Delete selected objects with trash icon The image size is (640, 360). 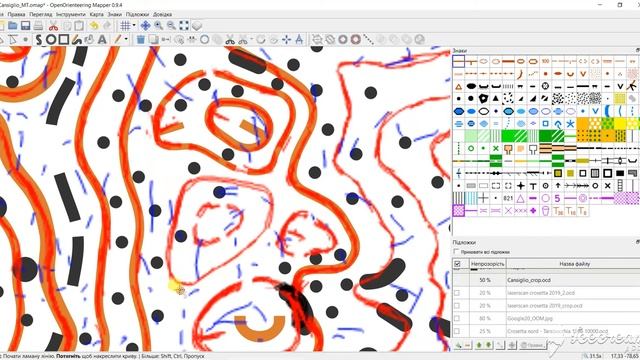tap(140, 40)
